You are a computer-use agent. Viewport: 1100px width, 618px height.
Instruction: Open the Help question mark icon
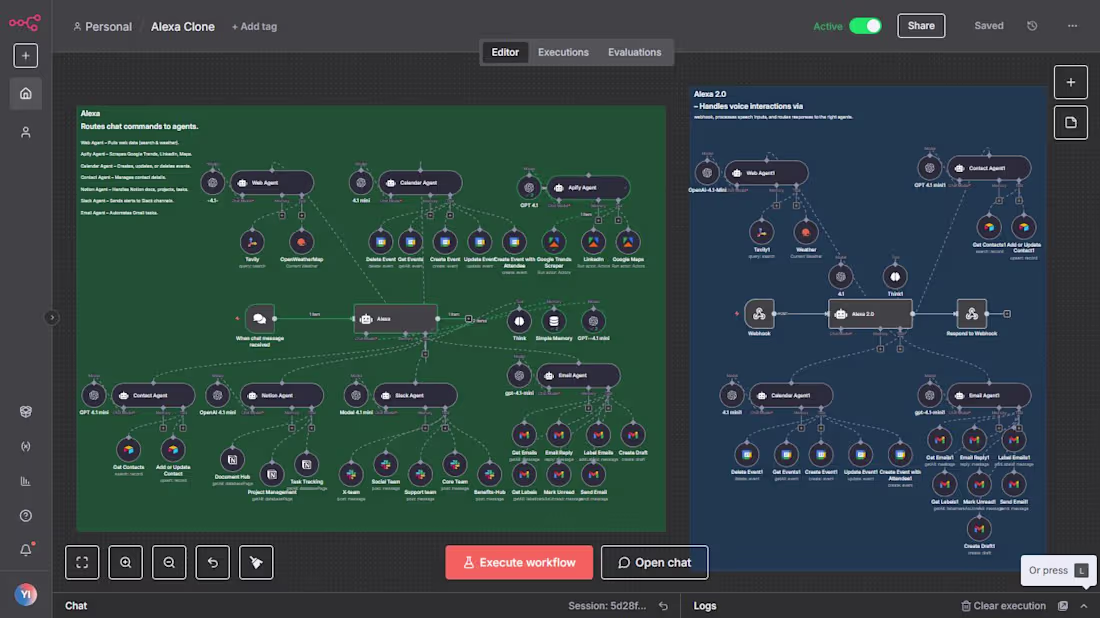click(25, 516)
